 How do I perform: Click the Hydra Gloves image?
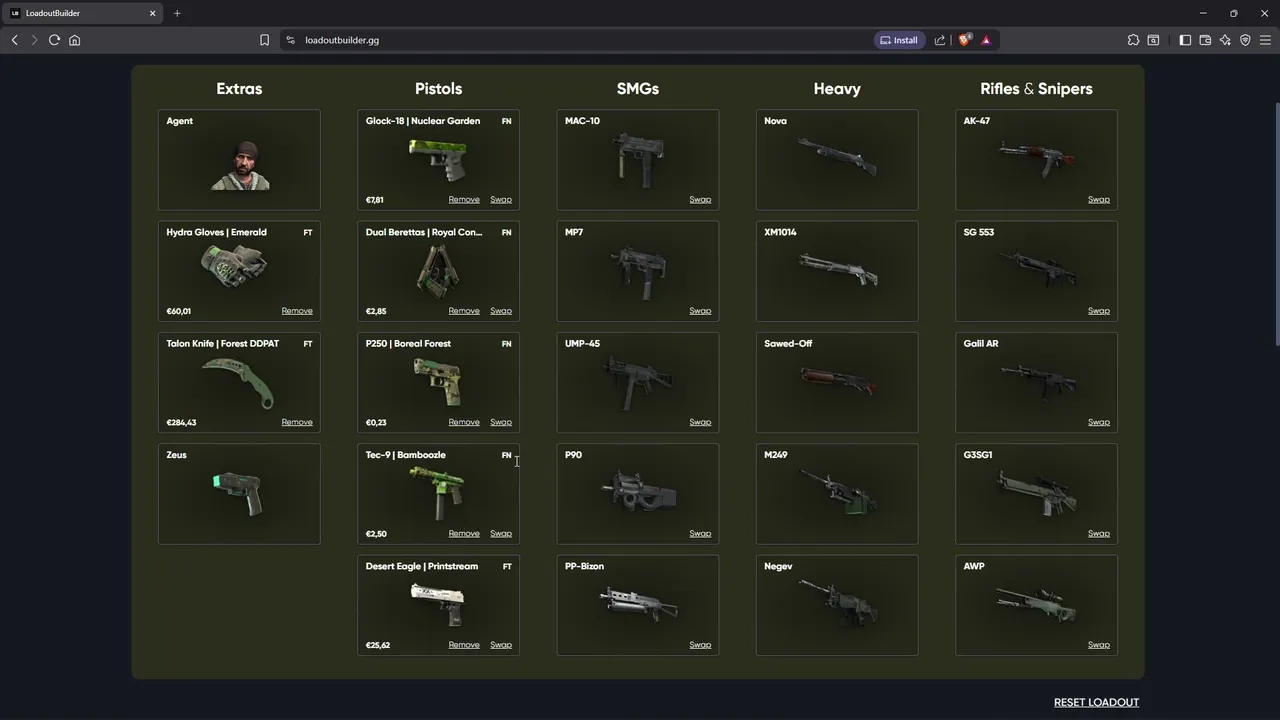tap(234, 267)
